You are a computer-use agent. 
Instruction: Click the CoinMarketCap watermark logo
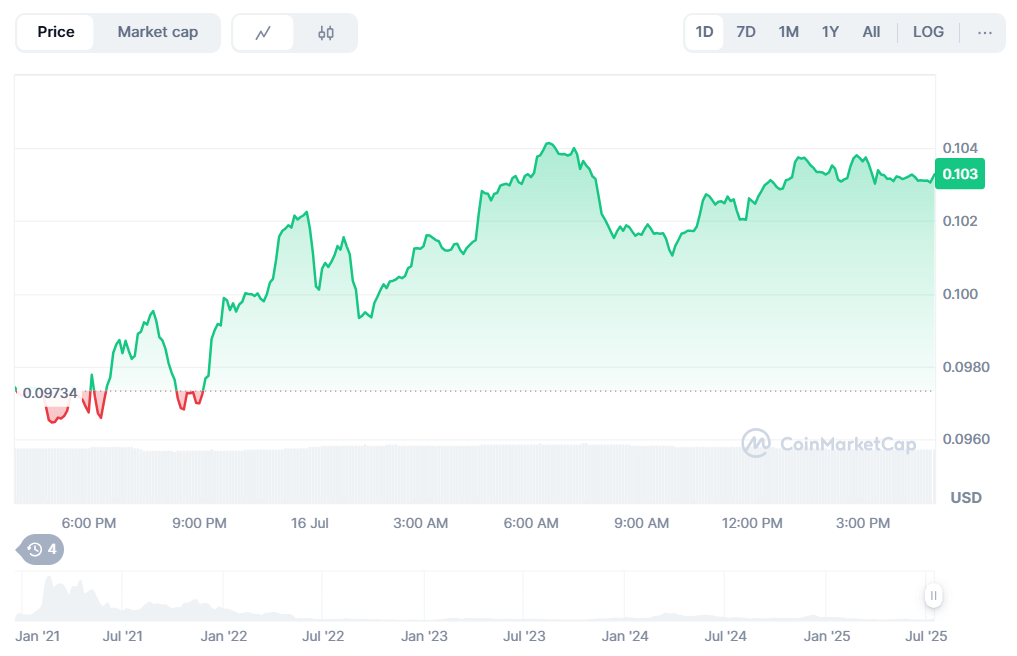coord(828,443)
